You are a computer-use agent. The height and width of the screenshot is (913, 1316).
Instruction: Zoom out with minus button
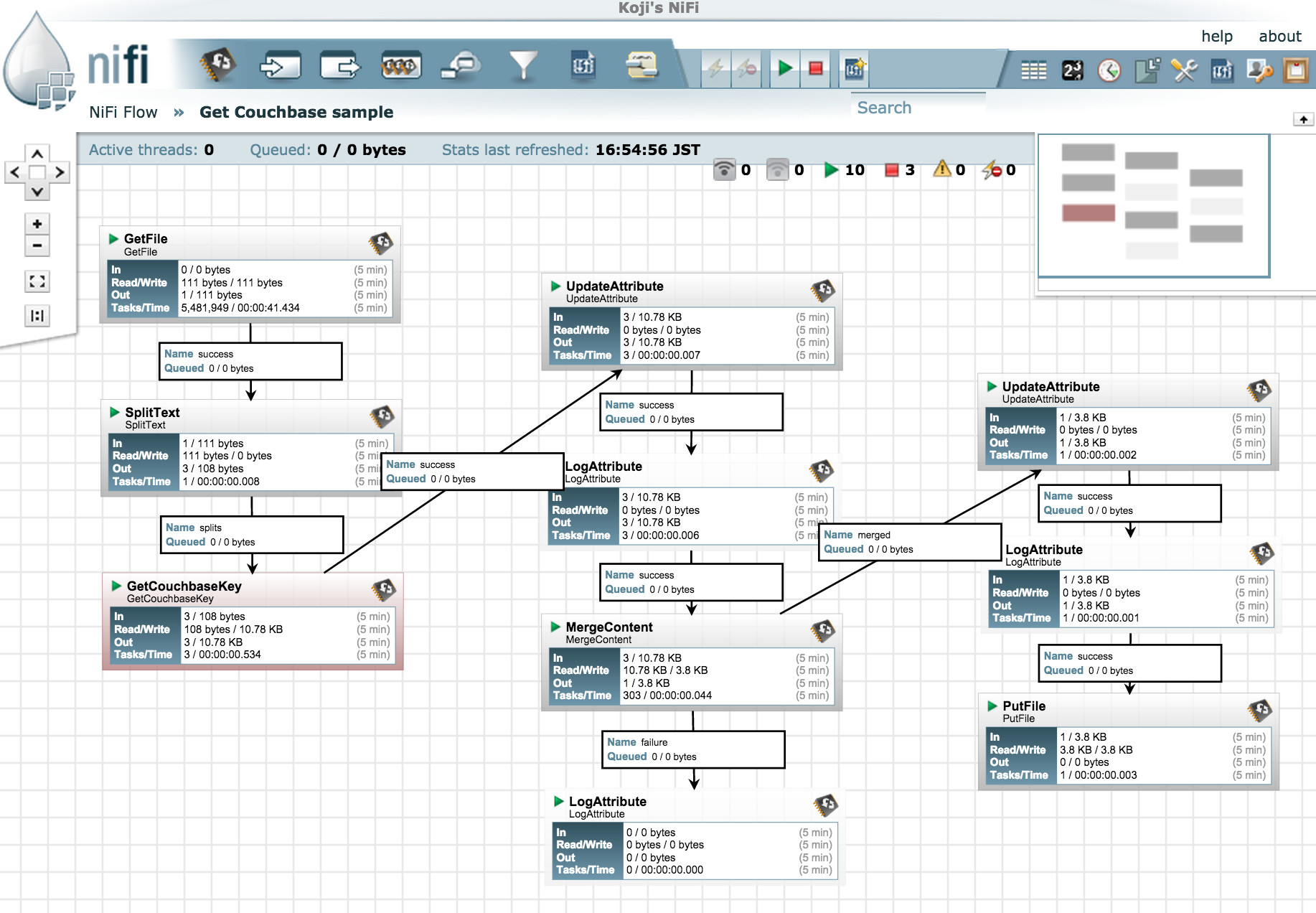tap(37, 245)
